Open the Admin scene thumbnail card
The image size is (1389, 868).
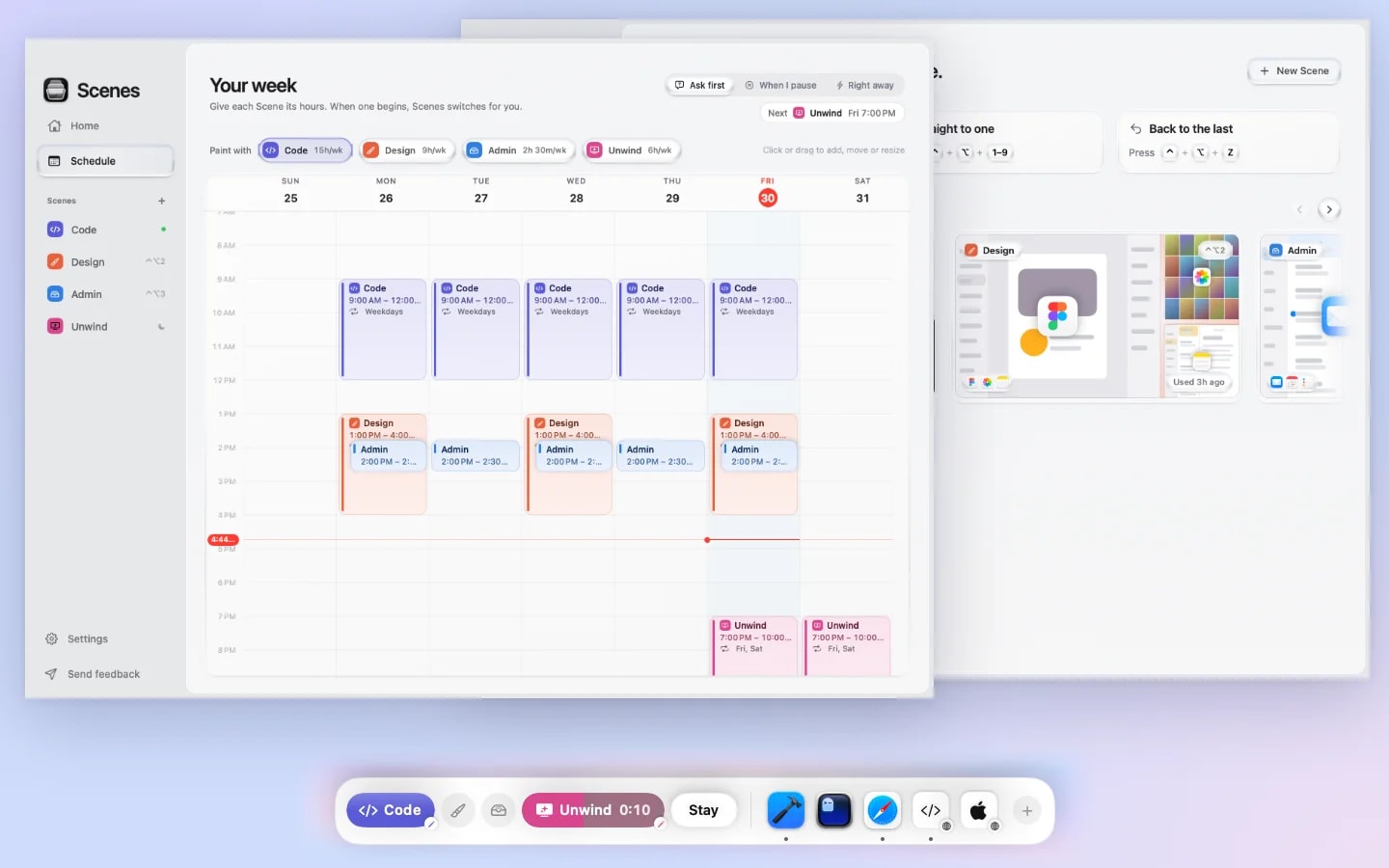pyautogui.click(x=1300, y=315)
